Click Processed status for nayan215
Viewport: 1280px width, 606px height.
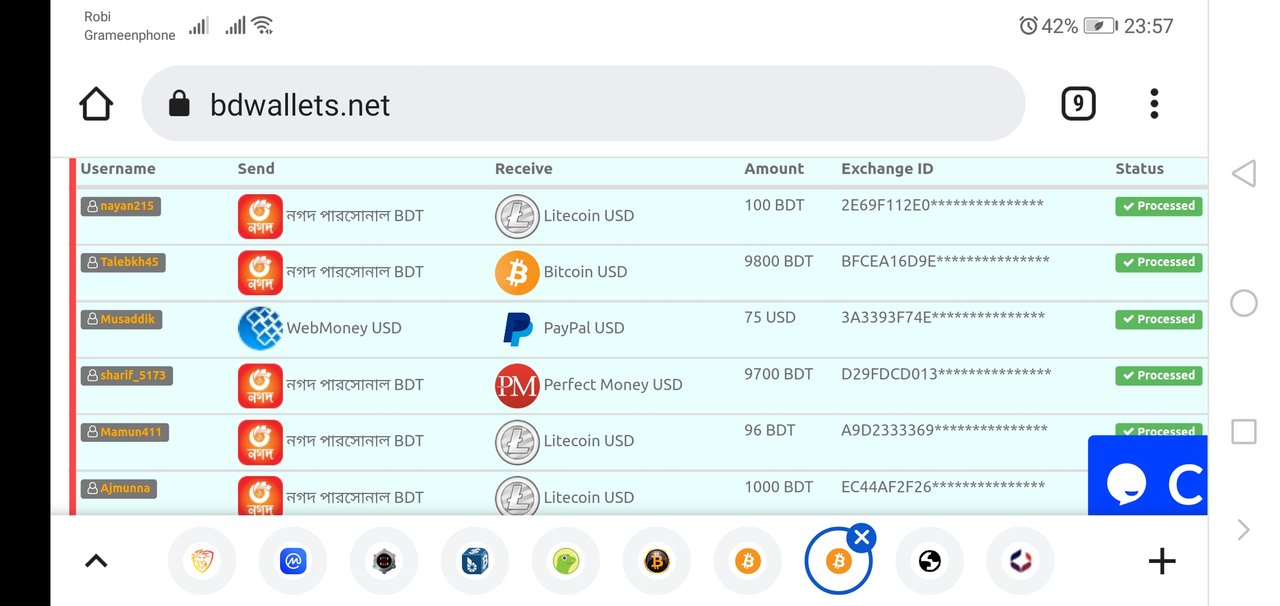tap(1159, 206)
